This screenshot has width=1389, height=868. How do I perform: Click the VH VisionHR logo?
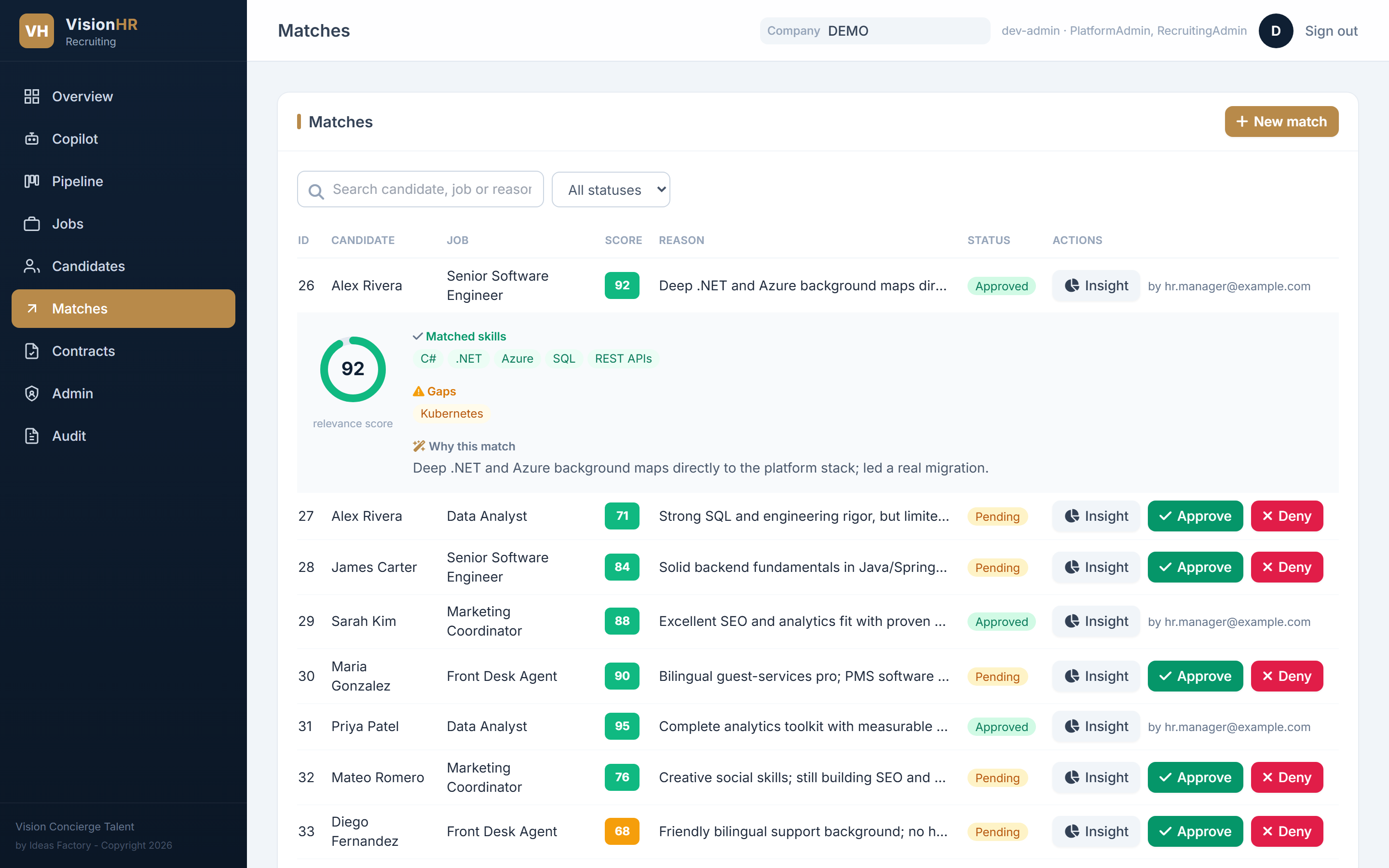coord(37,31)
